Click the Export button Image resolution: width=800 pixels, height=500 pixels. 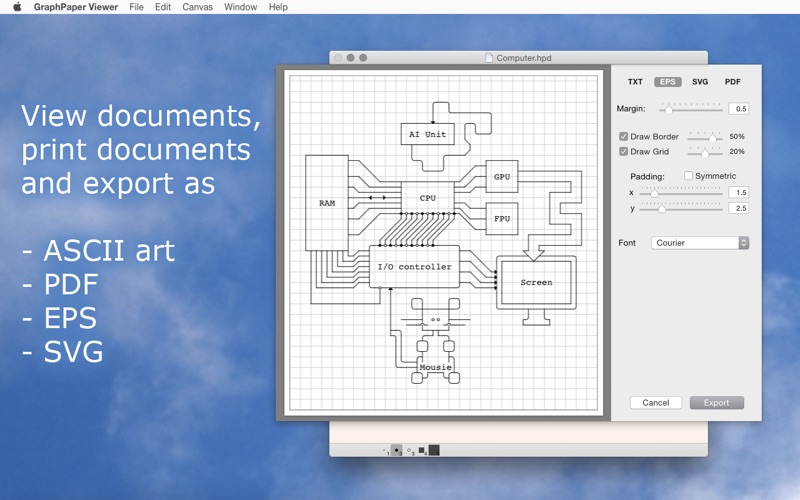[716, 403]
